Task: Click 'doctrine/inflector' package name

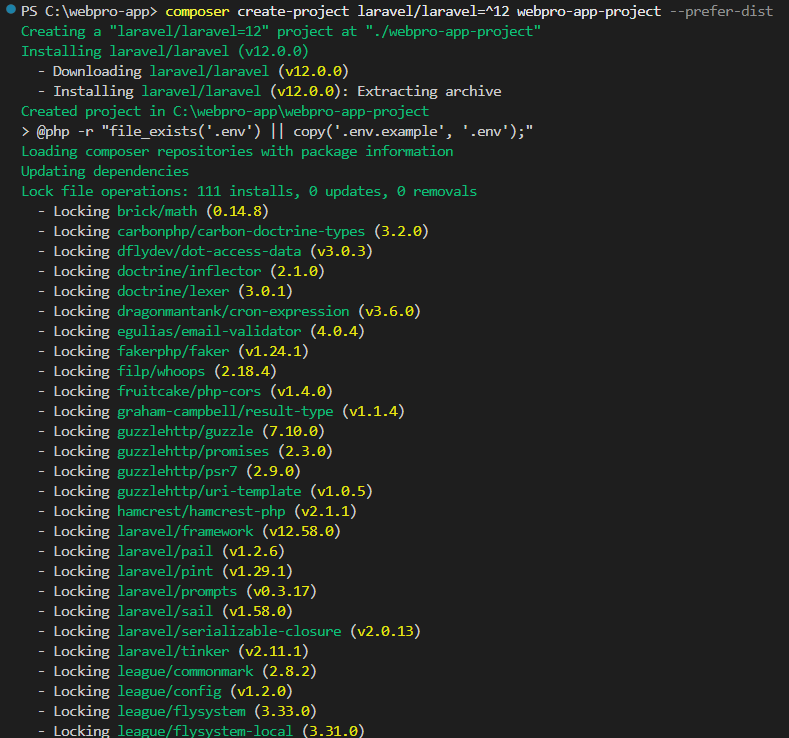Action: coord(189,272)
